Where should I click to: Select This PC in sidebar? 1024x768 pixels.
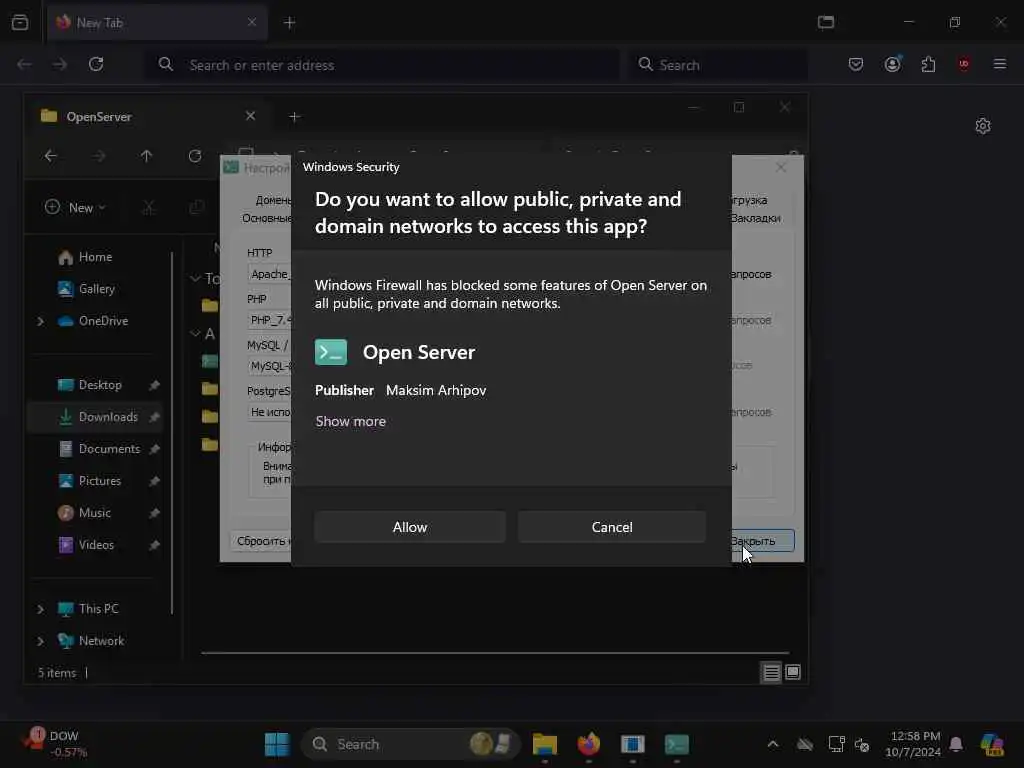[99, 609]
